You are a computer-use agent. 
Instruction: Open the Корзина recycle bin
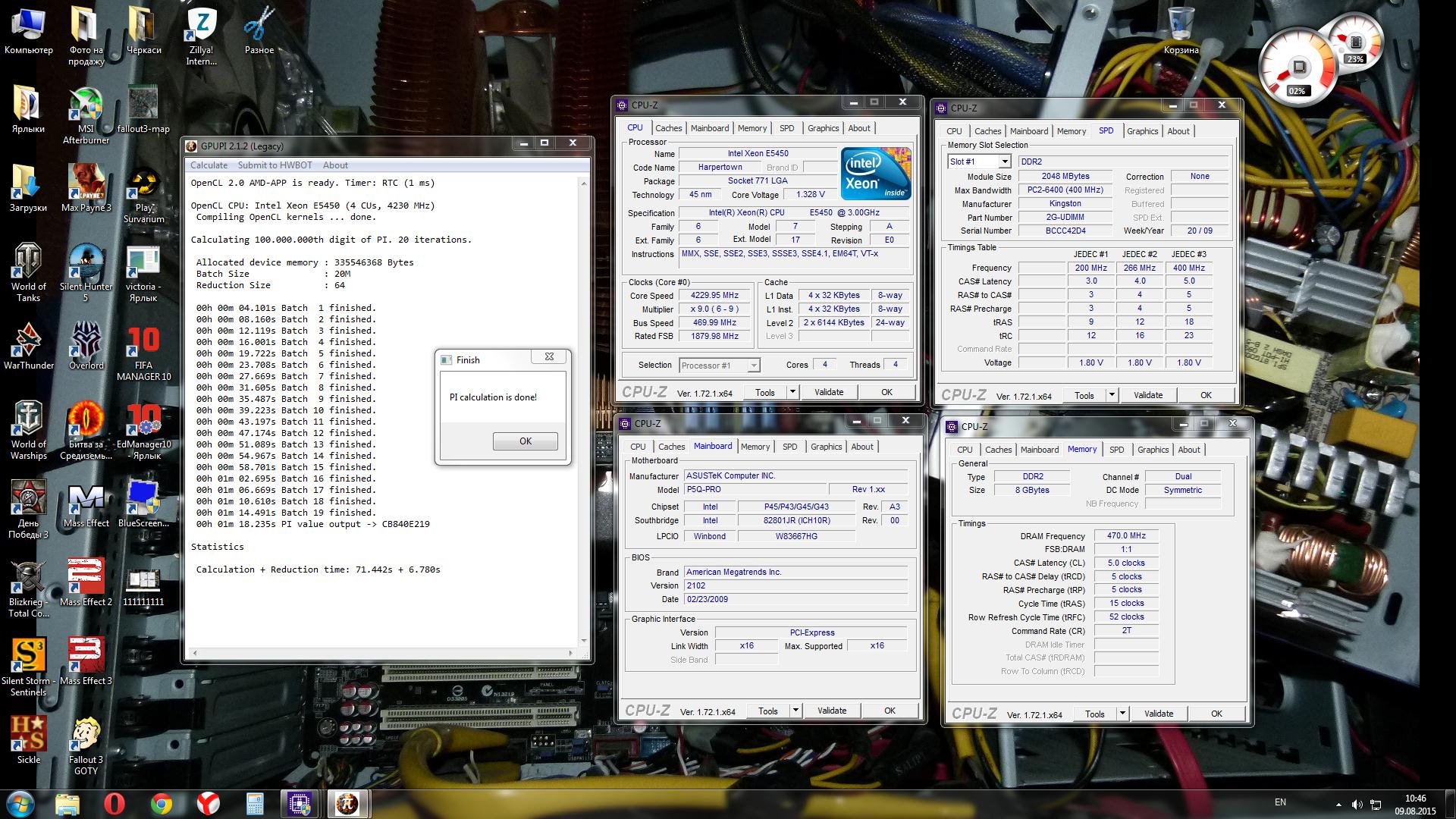[1181, 33]
